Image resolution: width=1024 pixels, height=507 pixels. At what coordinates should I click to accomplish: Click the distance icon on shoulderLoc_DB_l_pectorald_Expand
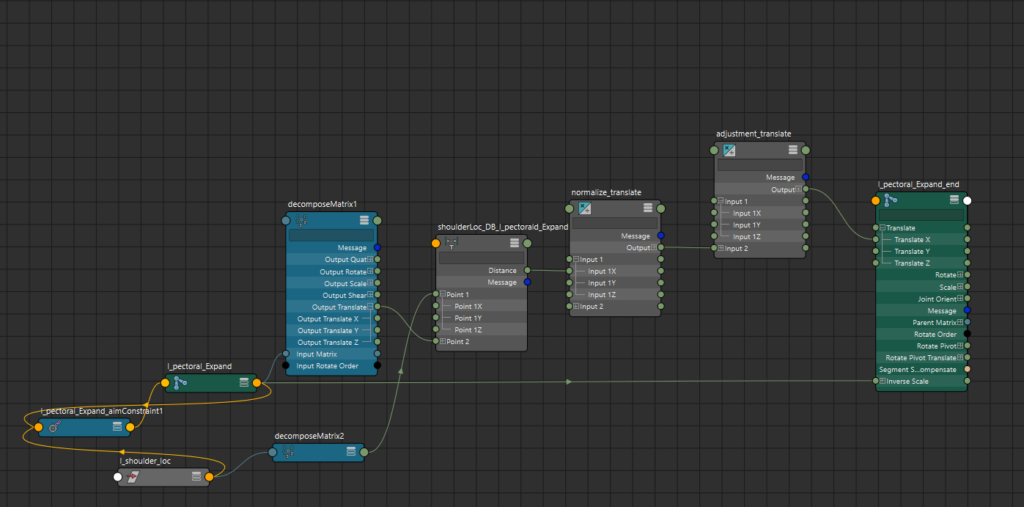(451, 243)
